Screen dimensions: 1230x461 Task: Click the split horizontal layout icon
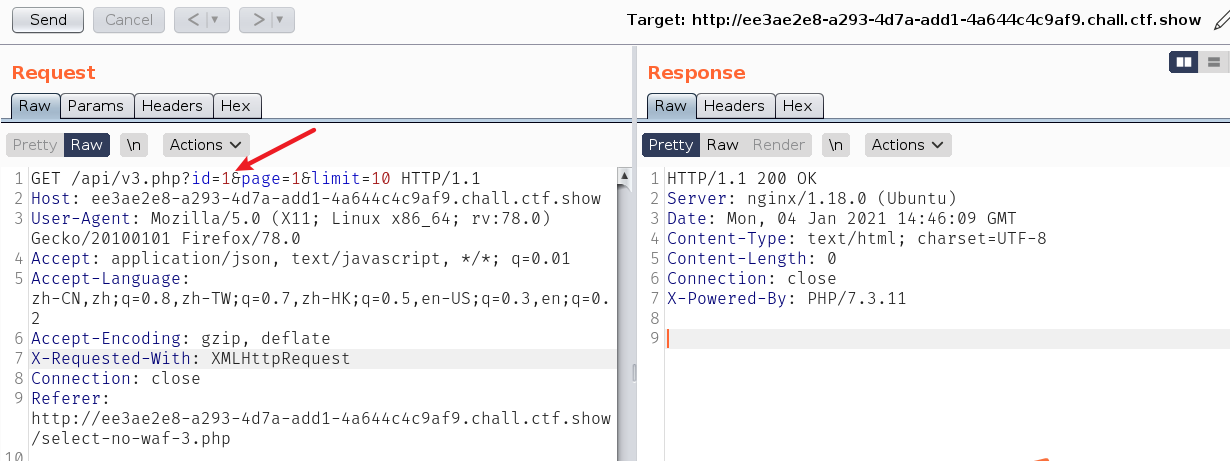point(1184,62)
